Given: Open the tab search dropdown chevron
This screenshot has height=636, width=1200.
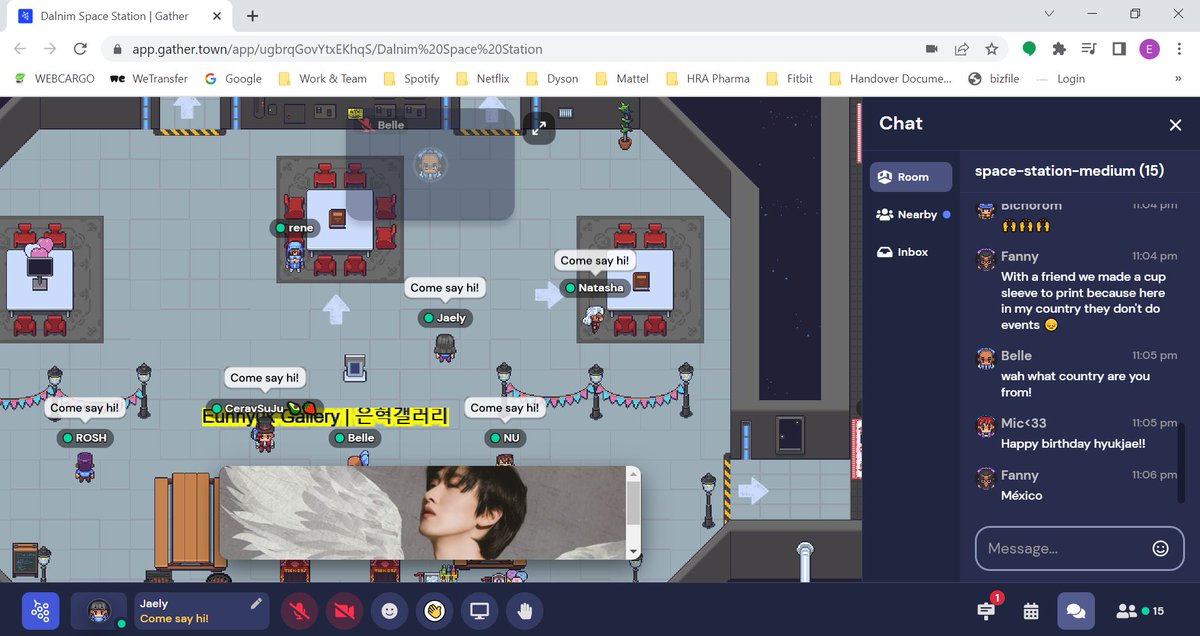Looking at the screenshot, I should [x=1049, y=14].
